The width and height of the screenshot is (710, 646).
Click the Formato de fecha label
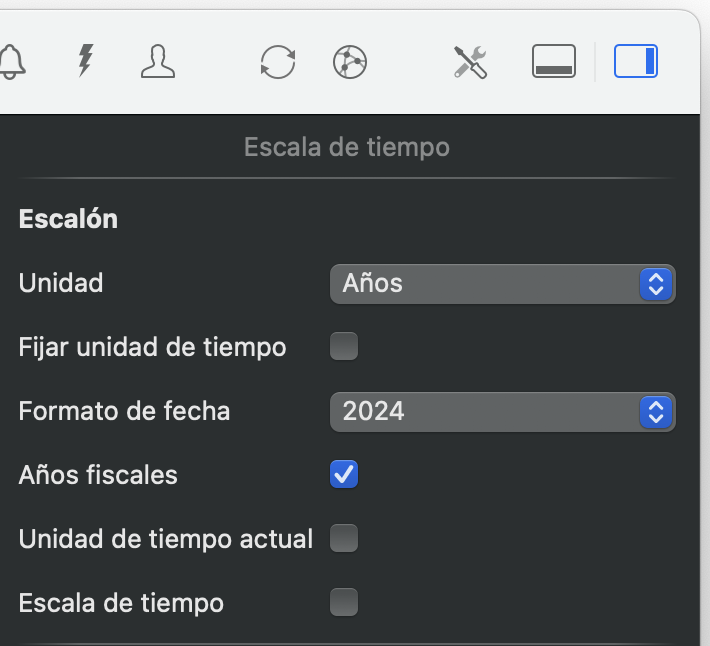(x=124, y=411)
